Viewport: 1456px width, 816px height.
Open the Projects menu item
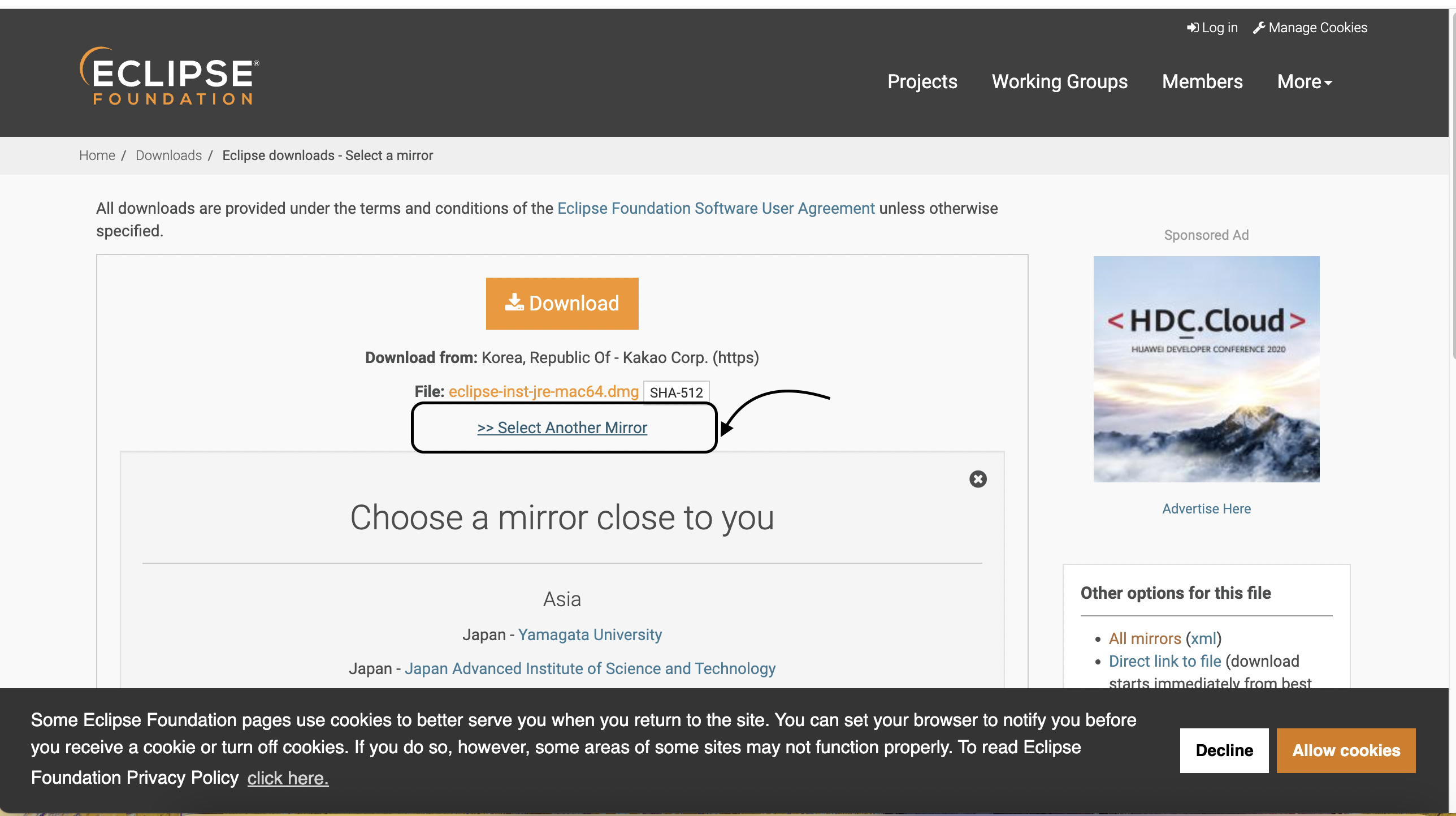coord(922,81)
